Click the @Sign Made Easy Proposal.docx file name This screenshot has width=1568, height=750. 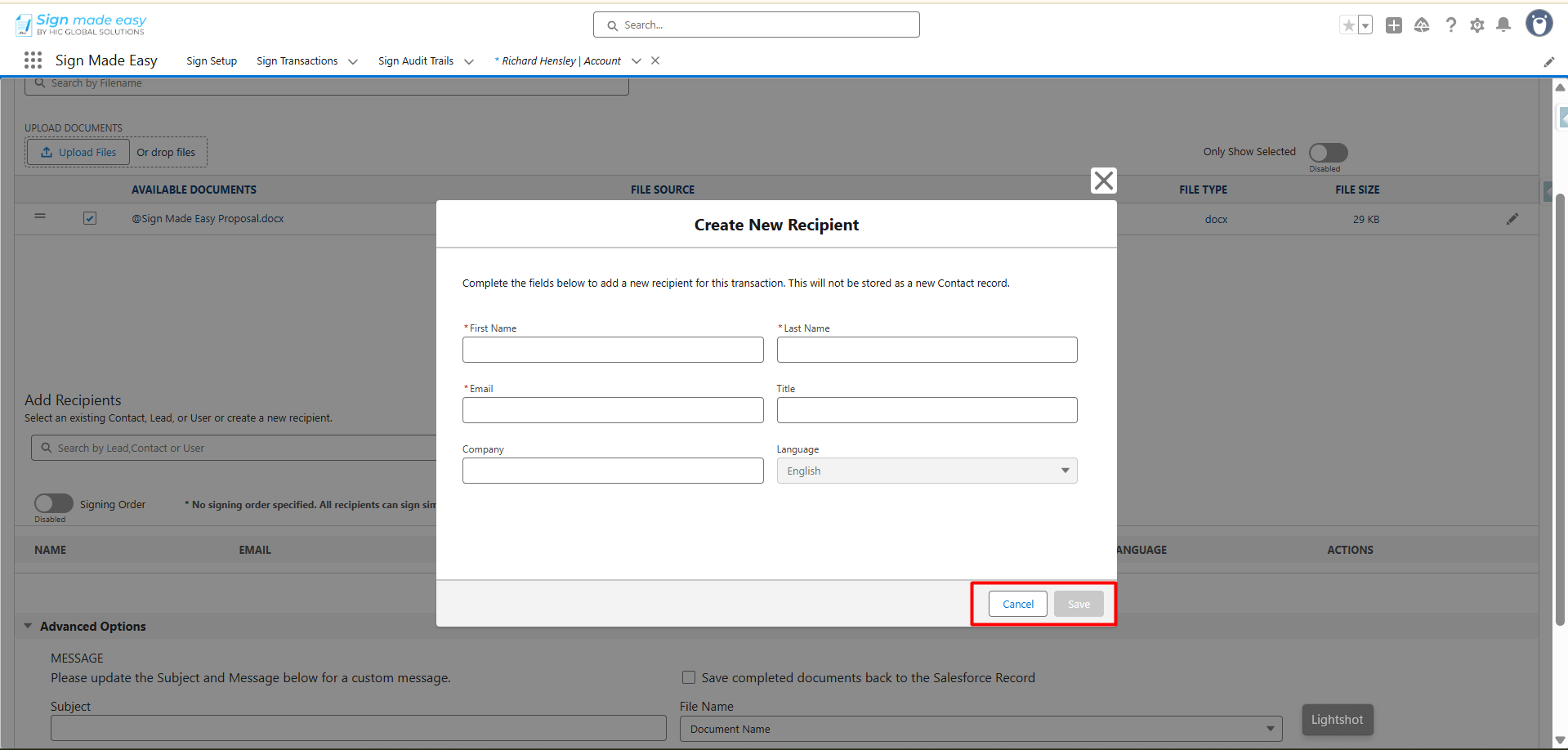pos(208,219)
